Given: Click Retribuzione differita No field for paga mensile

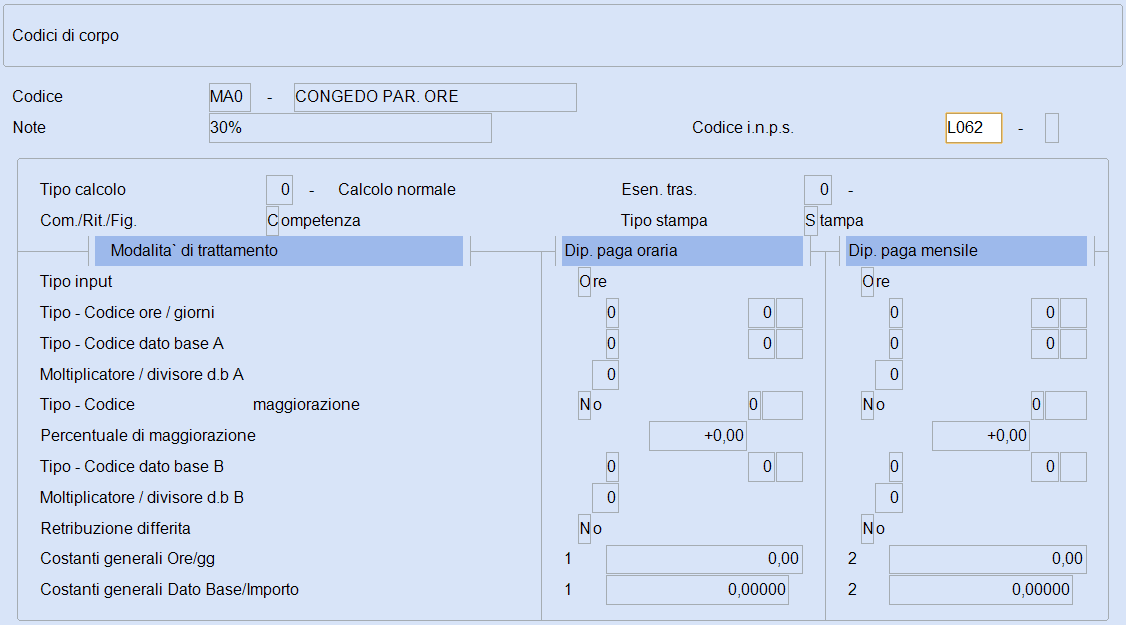Looking at the screenshot, I should (x=867, y=528).
